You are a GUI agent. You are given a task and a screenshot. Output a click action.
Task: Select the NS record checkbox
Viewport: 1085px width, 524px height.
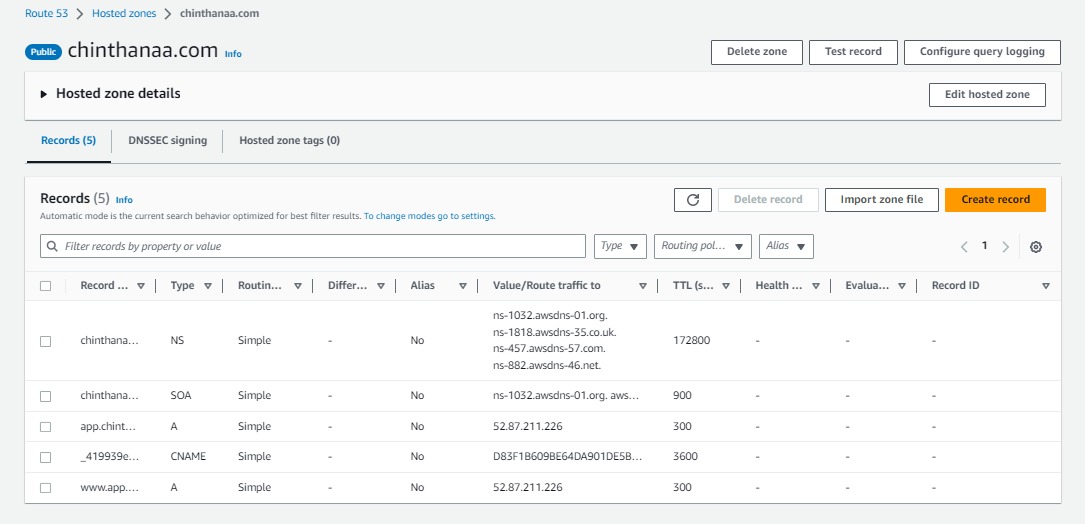[x=45, y=341]
